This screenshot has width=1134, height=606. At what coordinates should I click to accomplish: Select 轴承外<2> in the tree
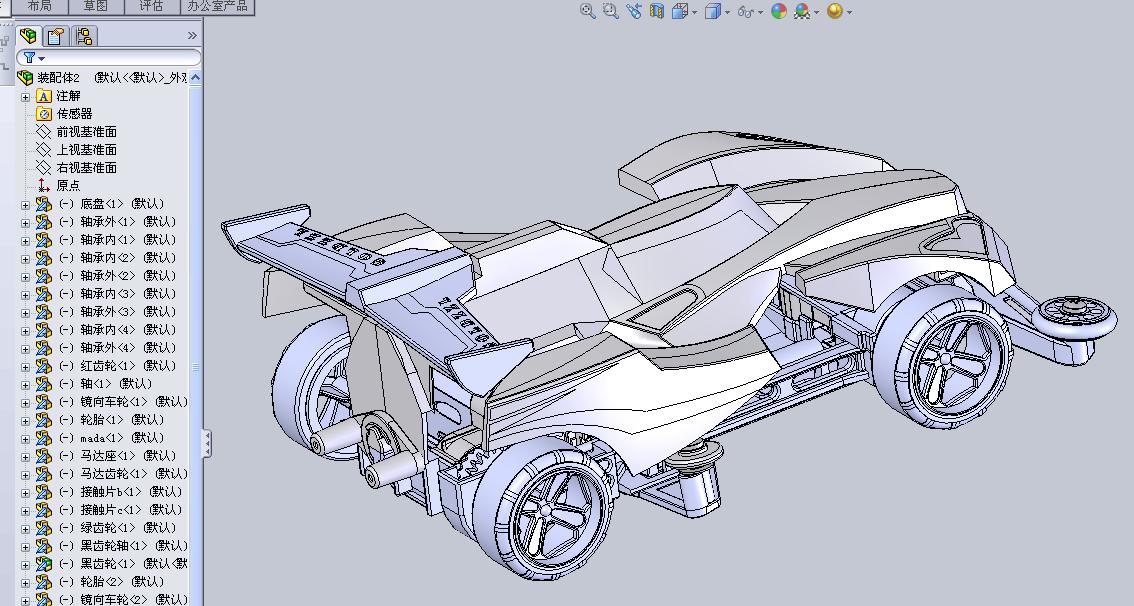pyautogui.click(x=117, y=276)
